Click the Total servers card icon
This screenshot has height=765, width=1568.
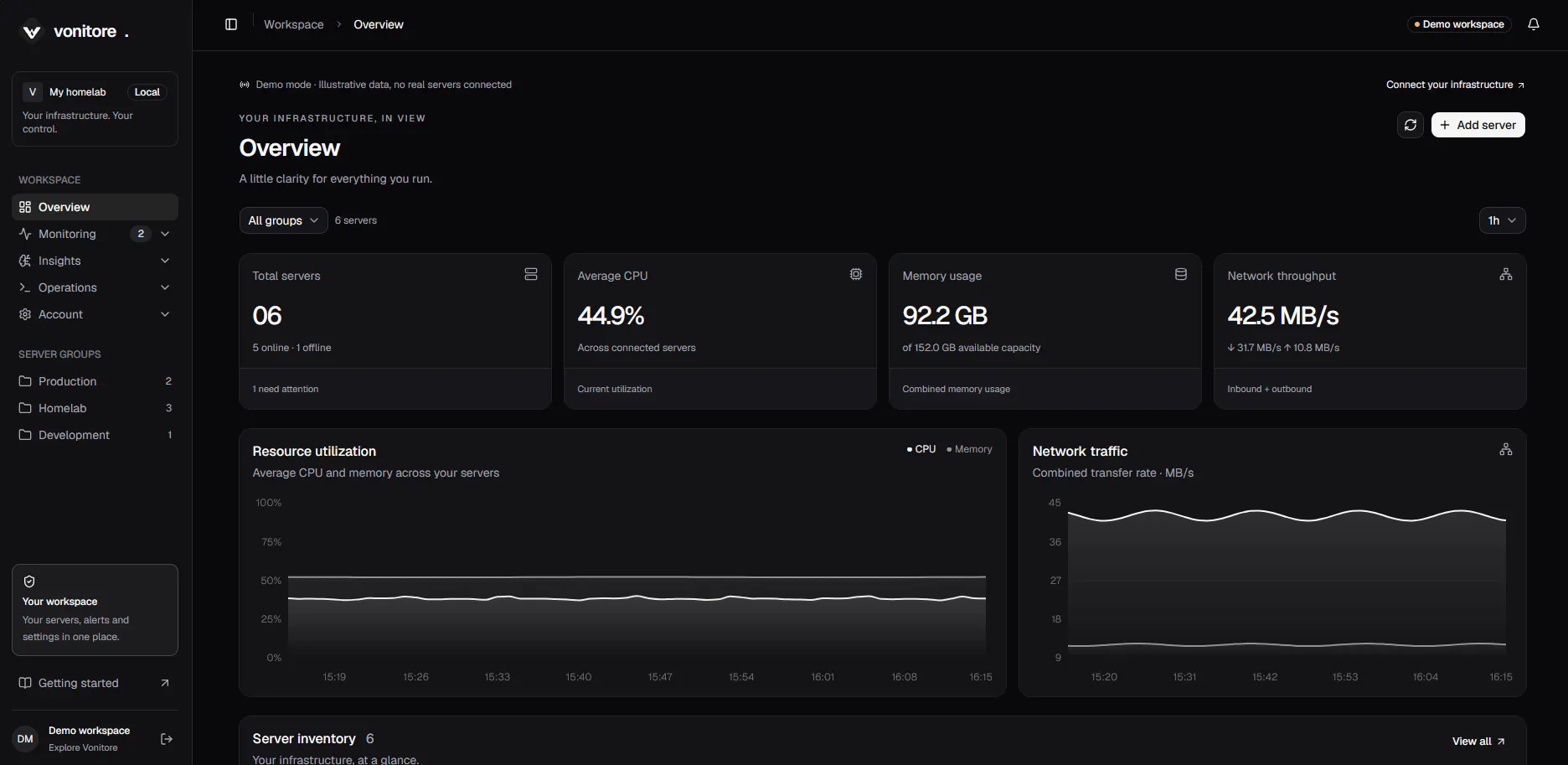click(531, 274)
